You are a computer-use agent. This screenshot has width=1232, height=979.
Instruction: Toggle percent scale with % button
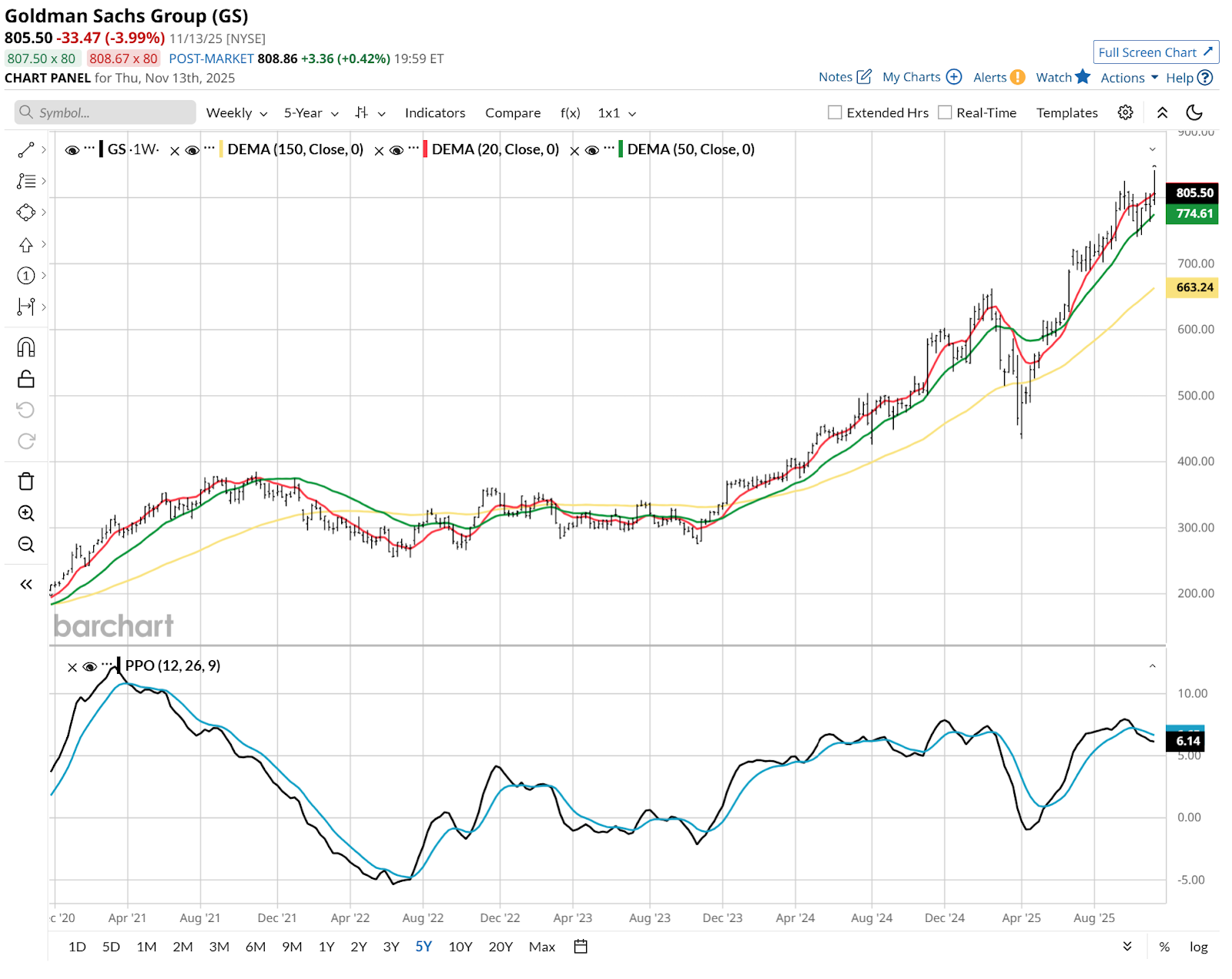(1164, 947)
